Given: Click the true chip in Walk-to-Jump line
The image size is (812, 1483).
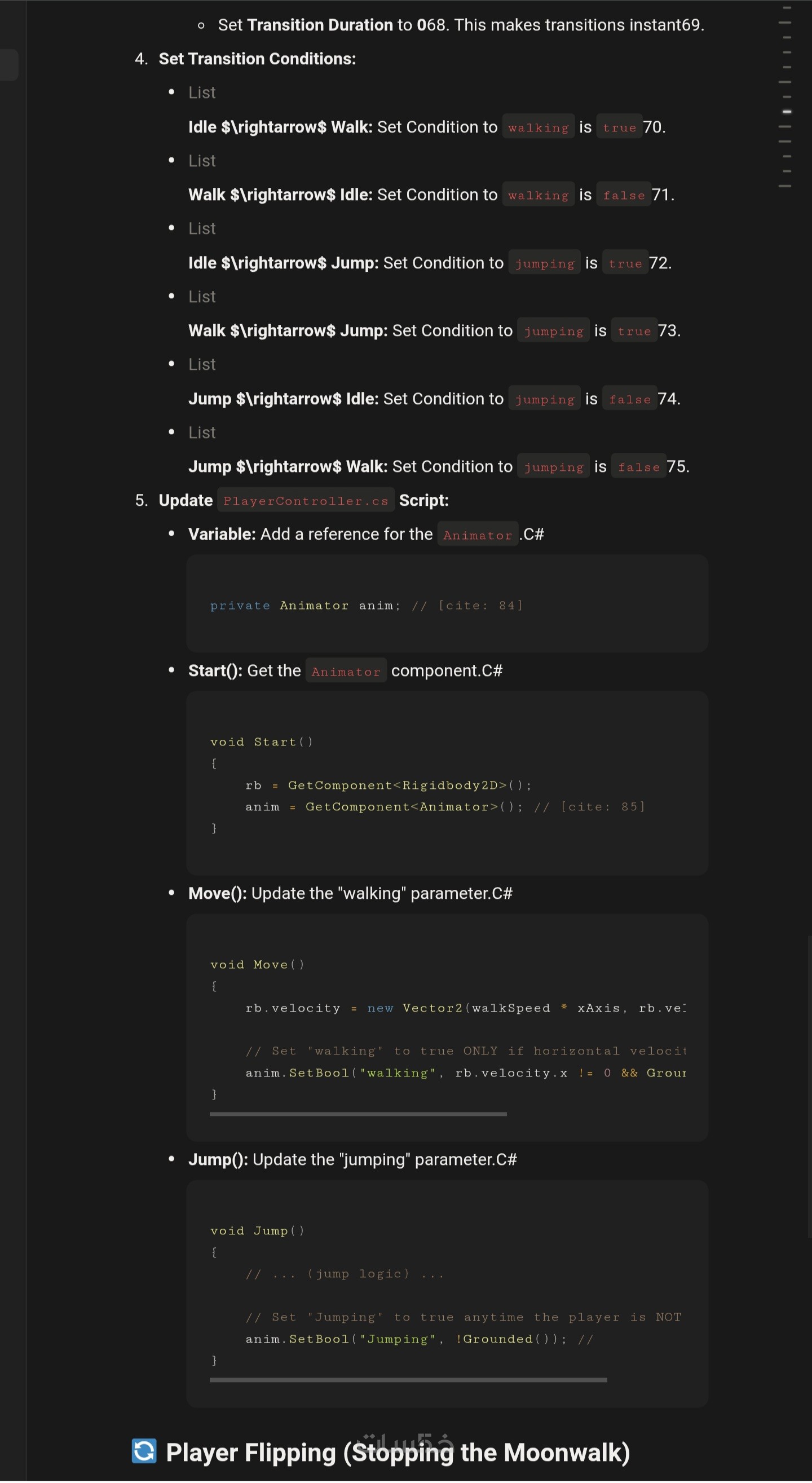Looking at the screenshot, I should [633, 331].
